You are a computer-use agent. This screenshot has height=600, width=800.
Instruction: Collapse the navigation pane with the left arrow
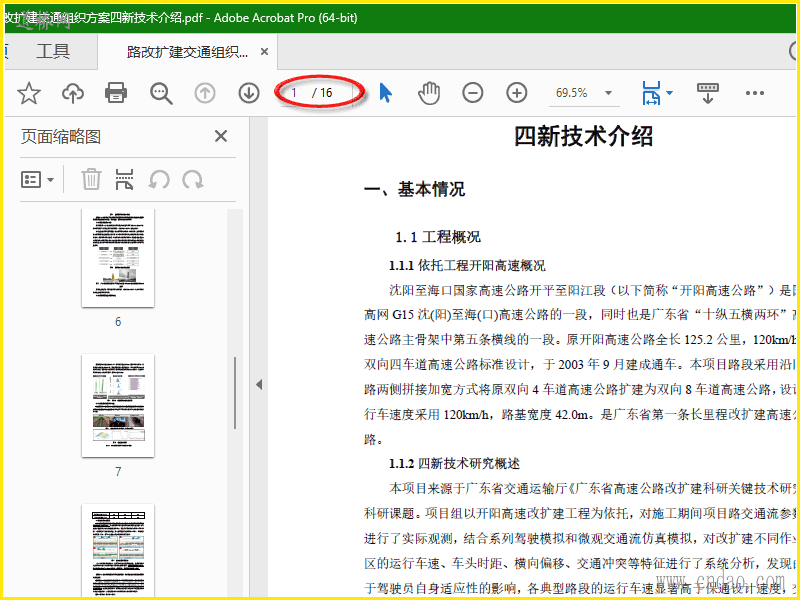point(259,384)
